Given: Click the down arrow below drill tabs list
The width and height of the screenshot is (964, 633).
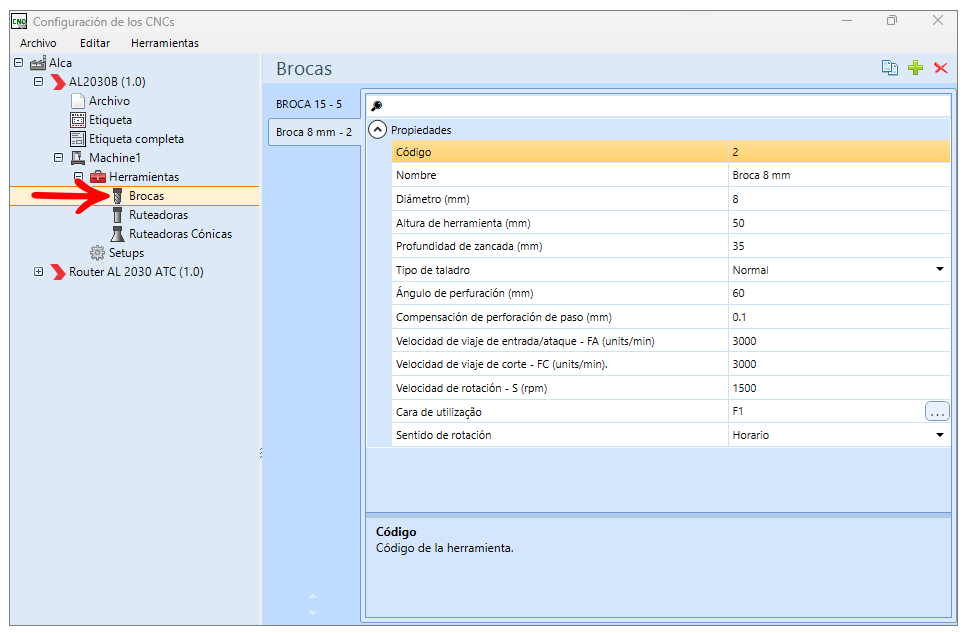Looking at the screenshot, I should click(x=312, y=612).
